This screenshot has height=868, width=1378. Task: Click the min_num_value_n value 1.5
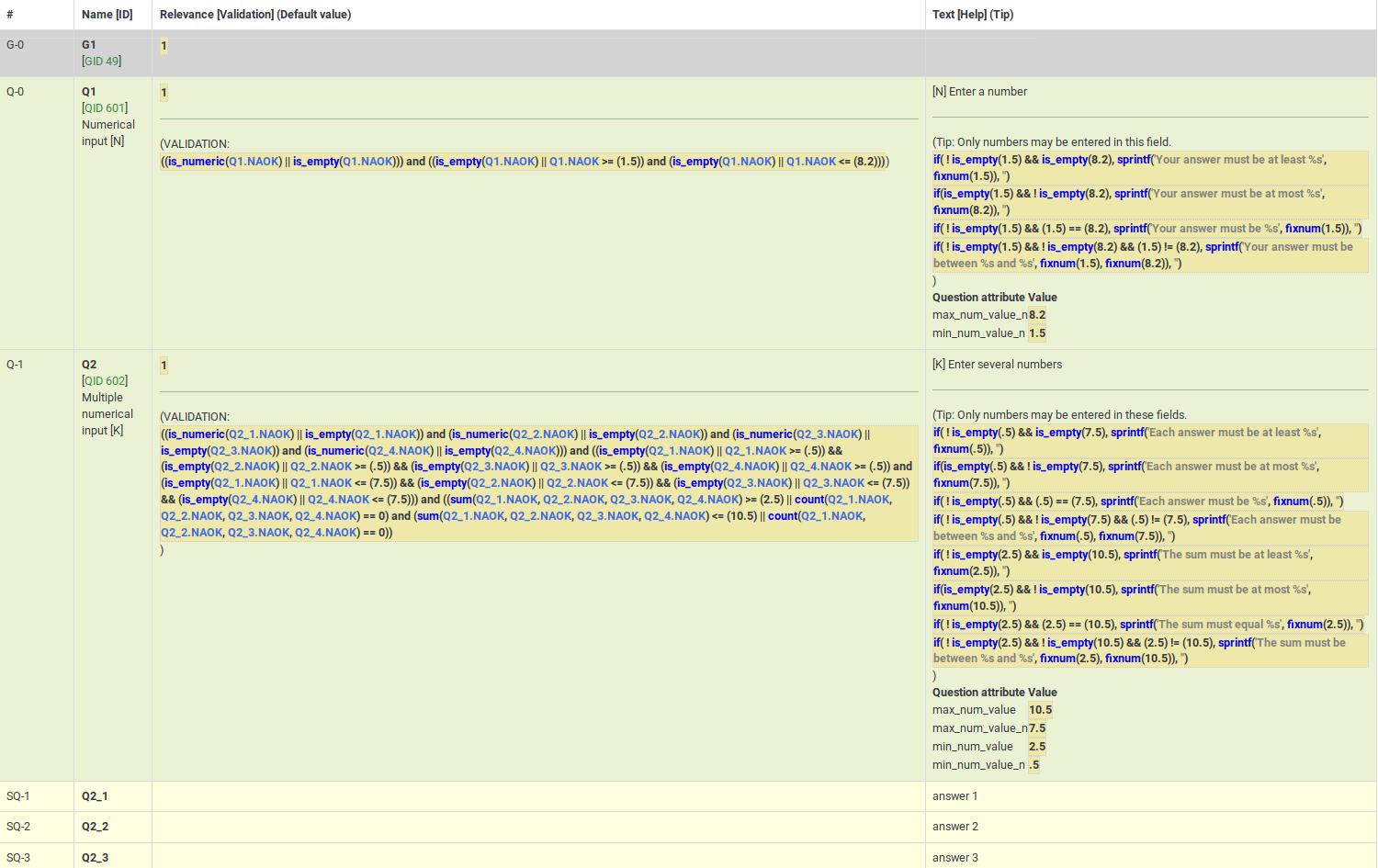pyautogui.click(x=1037, y=333)
